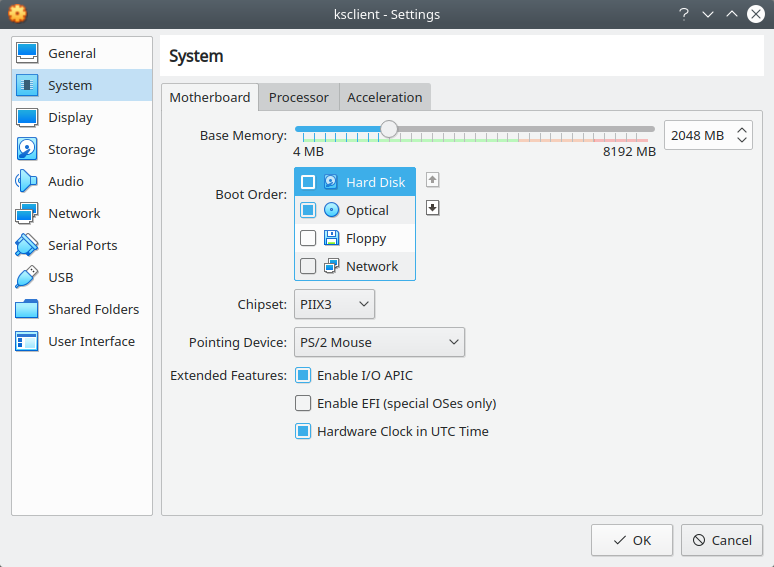Open the Serial Ports settings category
Screen dimensions: 774x567
click(x=82, y=245)
